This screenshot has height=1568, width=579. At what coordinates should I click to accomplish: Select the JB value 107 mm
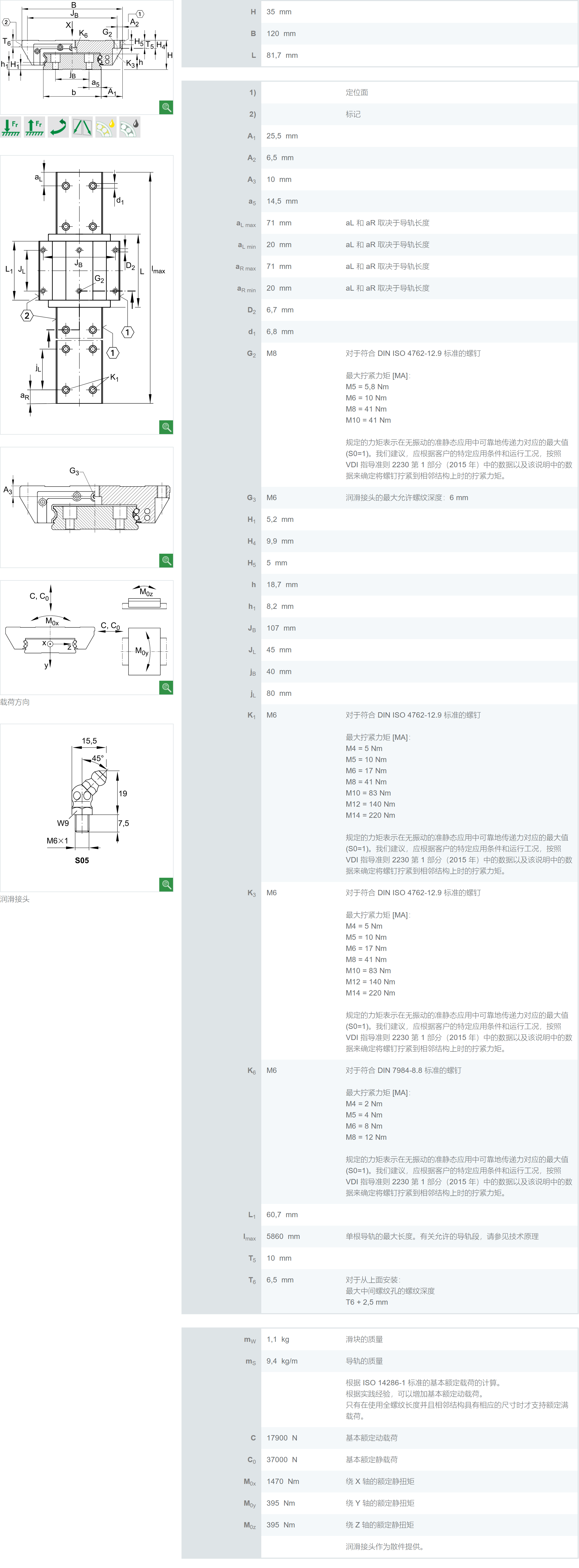(x=281, y=628)
